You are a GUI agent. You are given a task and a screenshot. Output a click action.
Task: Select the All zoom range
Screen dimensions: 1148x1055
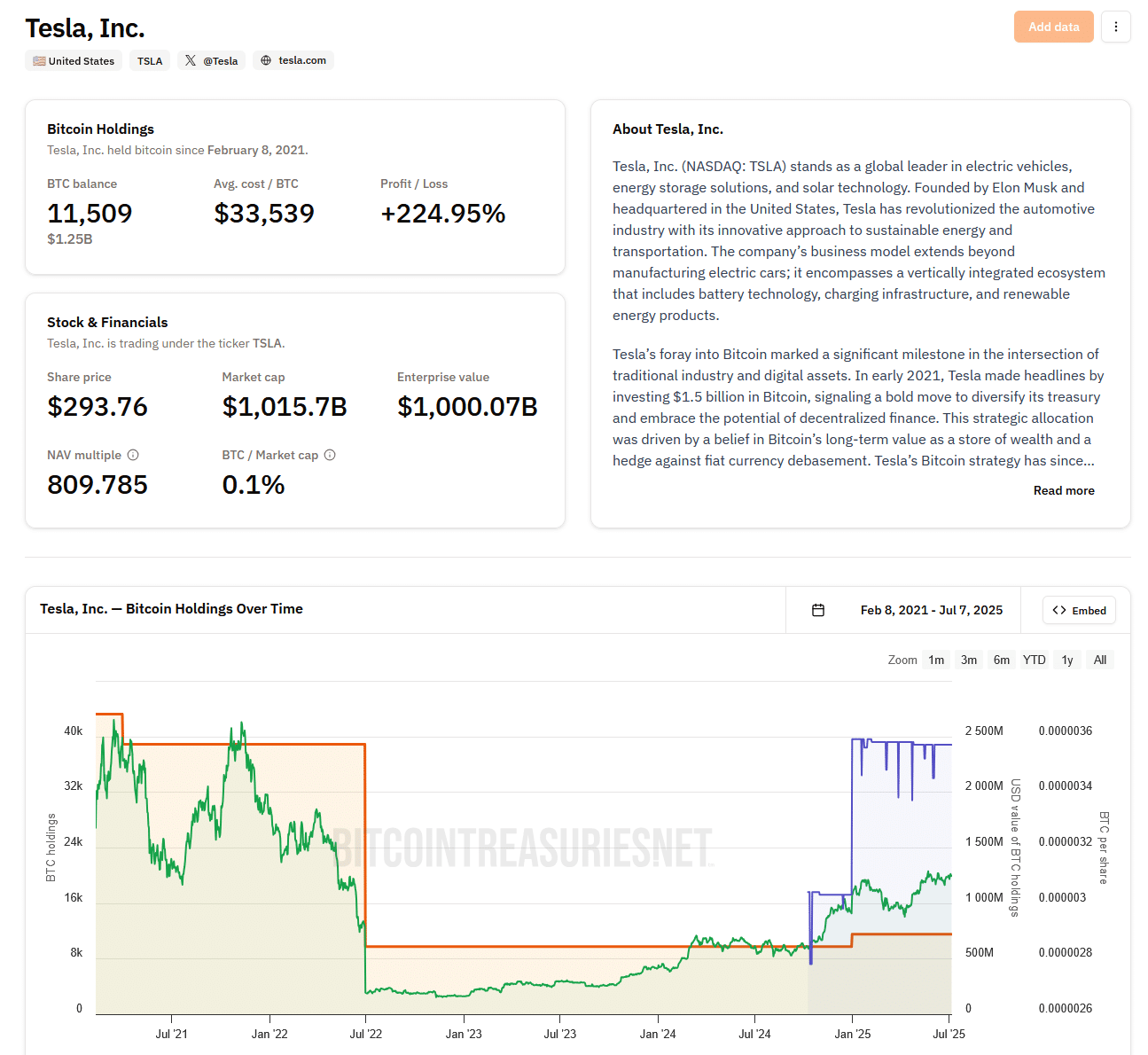[x=1100, y=660]
